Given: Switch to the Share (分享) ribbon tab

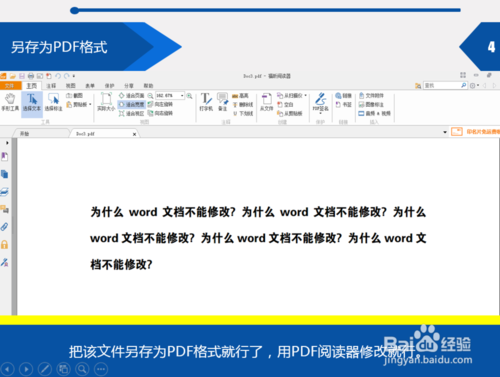Looking at the screenshot, I should click(x=129, y=86).
